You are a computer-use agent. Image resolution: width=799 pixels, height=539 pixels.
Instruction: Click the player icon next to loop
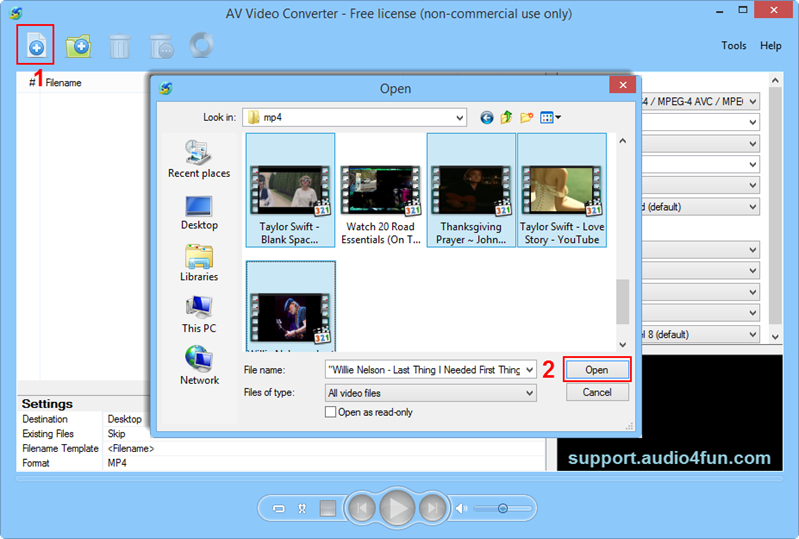(302, 508)
